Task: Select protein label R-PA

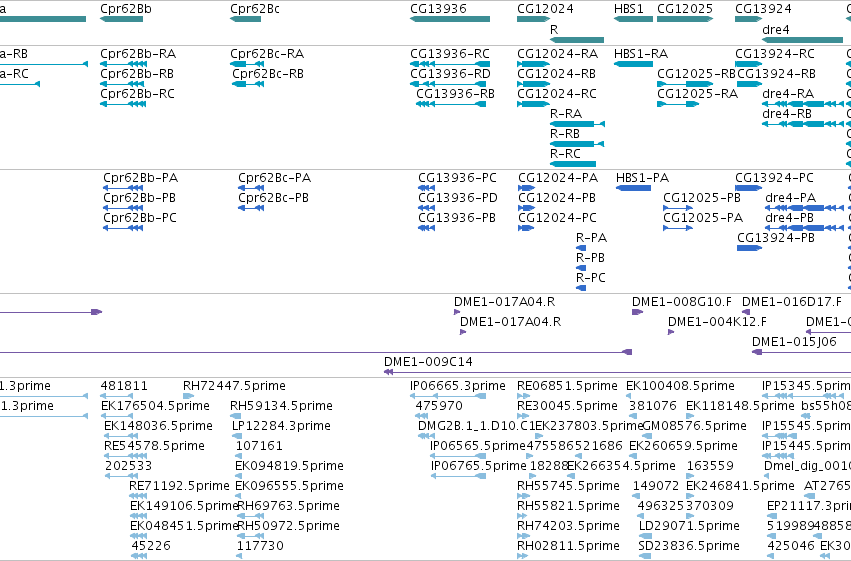Action: (x=591, y=238)
